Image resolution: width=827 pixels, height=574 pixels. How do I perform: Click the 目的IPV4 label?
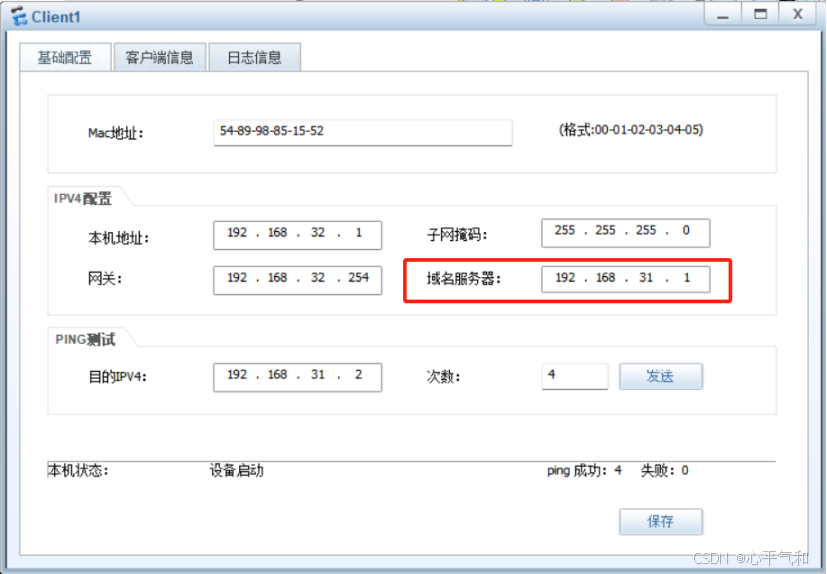(x=117, y=377)
